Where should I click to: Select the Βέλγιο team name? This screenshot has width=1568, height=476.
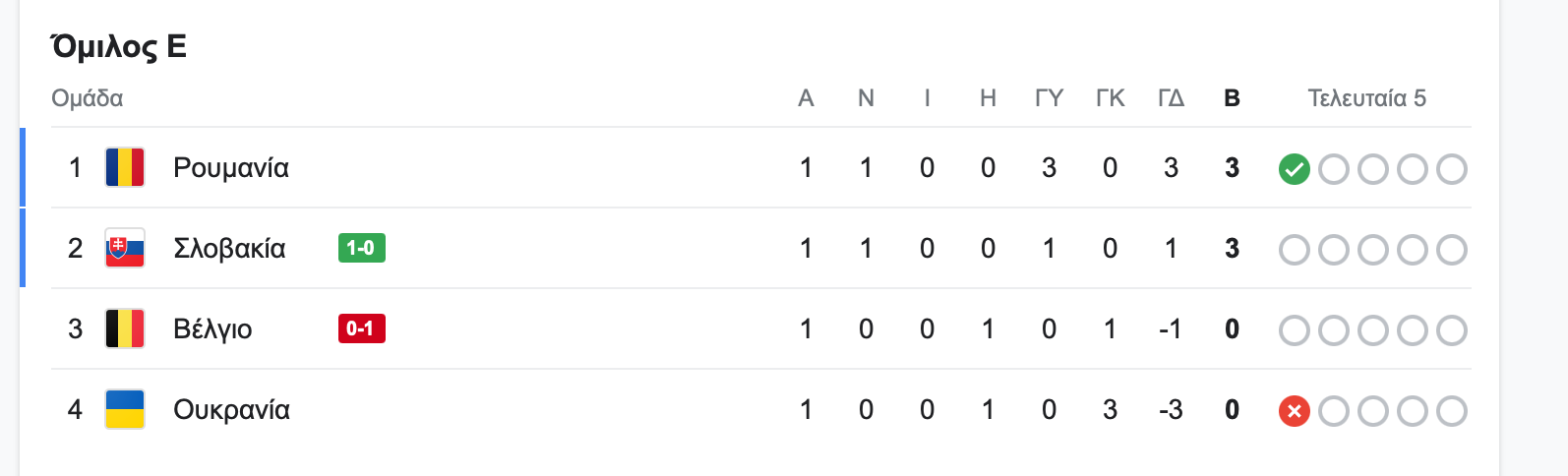coord(212,329)
